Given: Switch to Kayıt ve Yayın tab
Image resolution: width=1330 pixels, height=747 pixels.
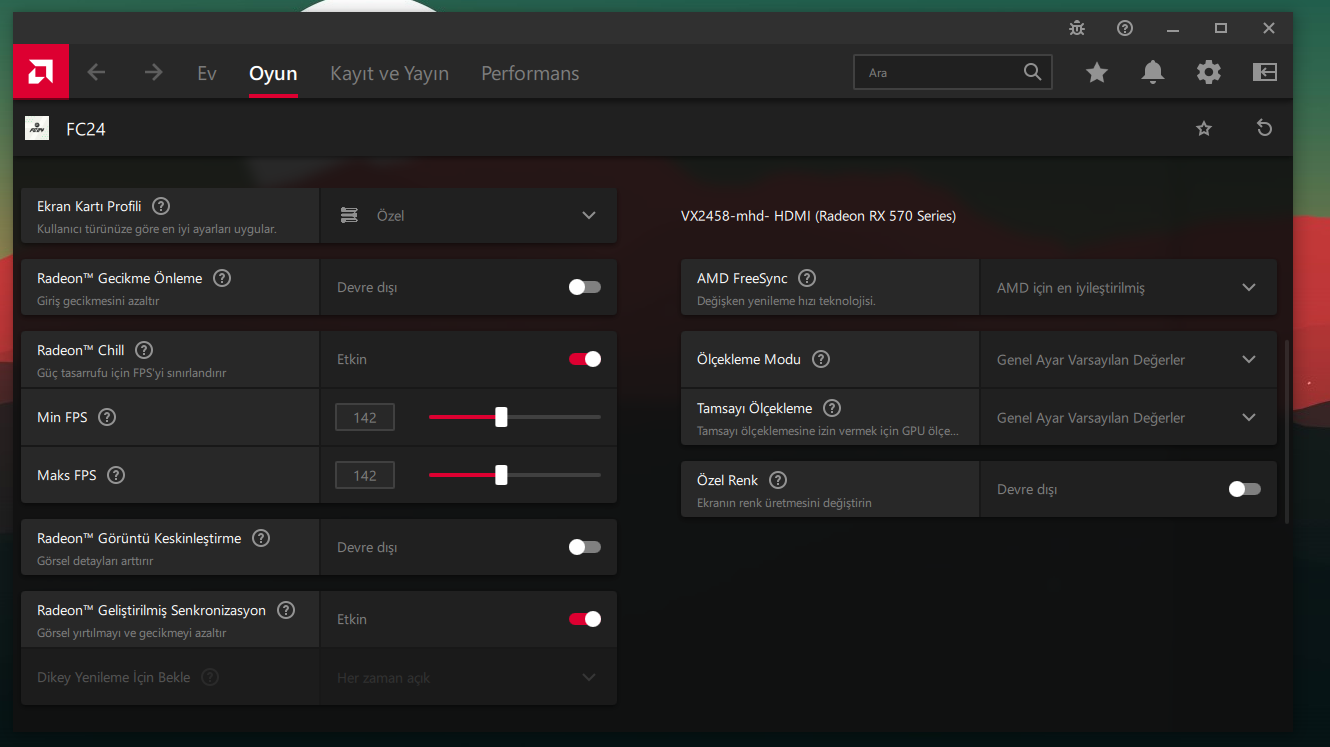Looking at the screenshot, I should click(x=389, y=73).
